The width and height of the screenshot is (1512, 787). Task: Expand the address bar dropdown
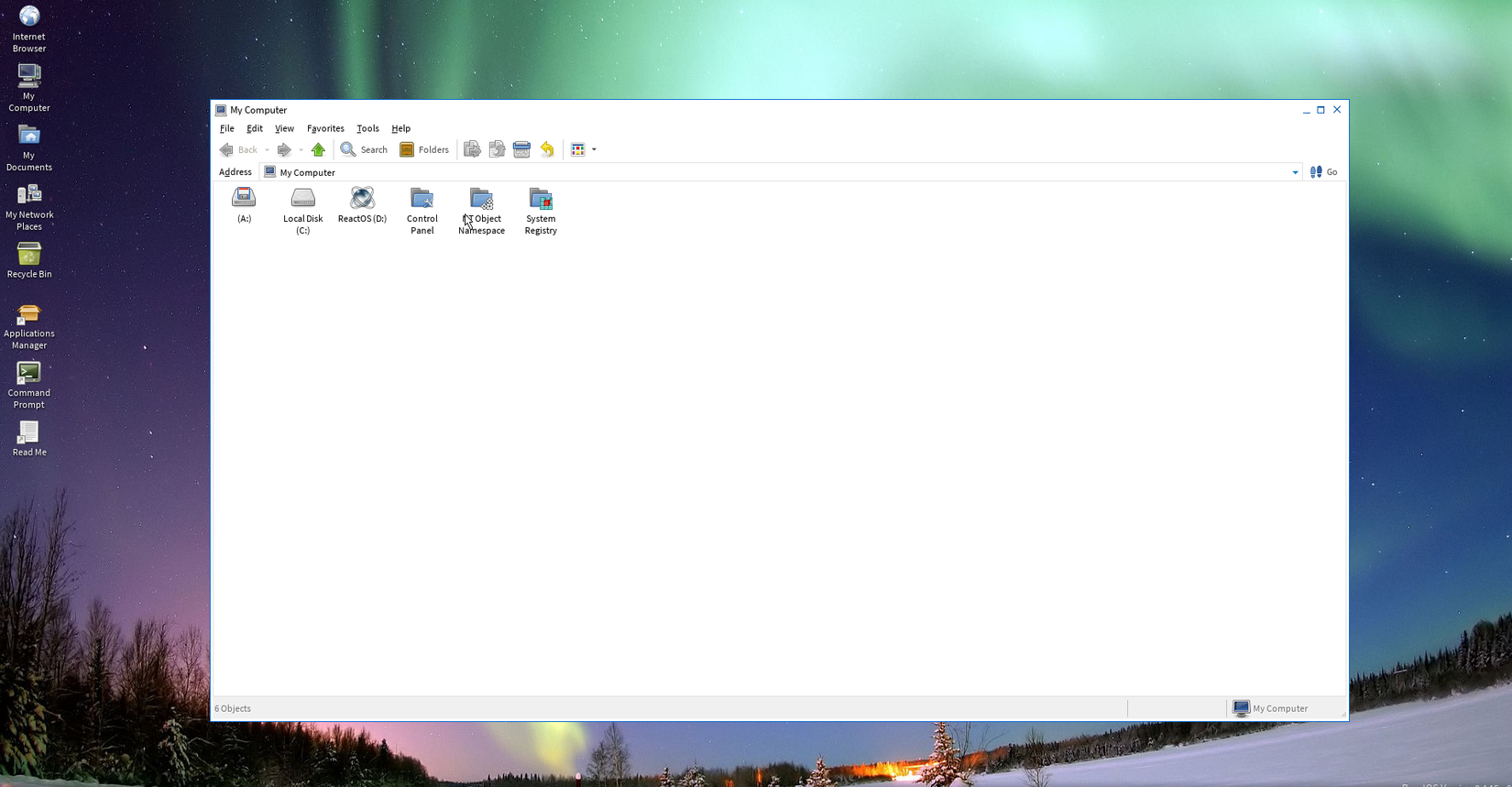(x=1295, y=172)
